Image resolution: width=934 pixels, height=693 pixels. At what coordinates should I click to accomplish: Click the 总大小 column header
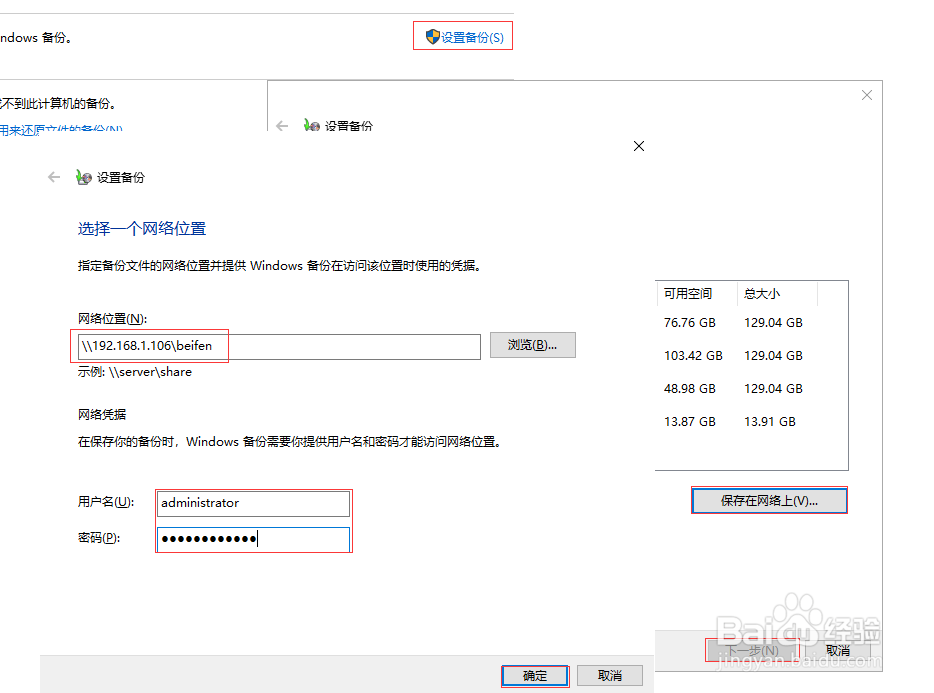[777, 294]
